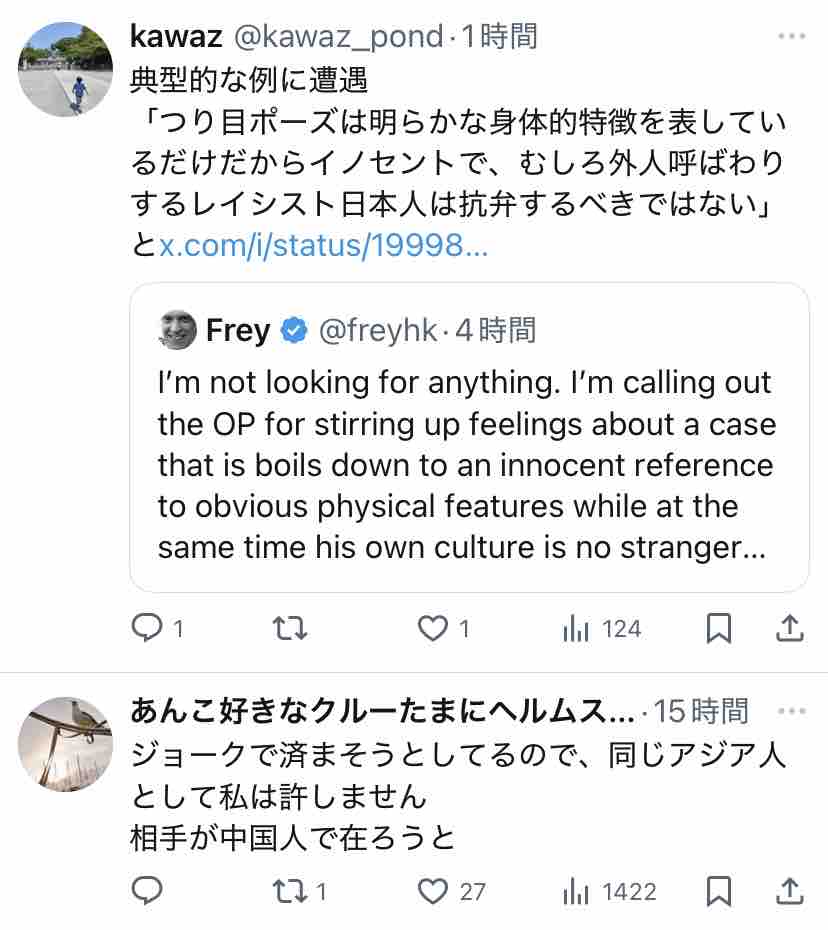The width and height of the screenshot is (828, 930).
Task: Like the tweet with 27 likes
Action: point(432,890)
